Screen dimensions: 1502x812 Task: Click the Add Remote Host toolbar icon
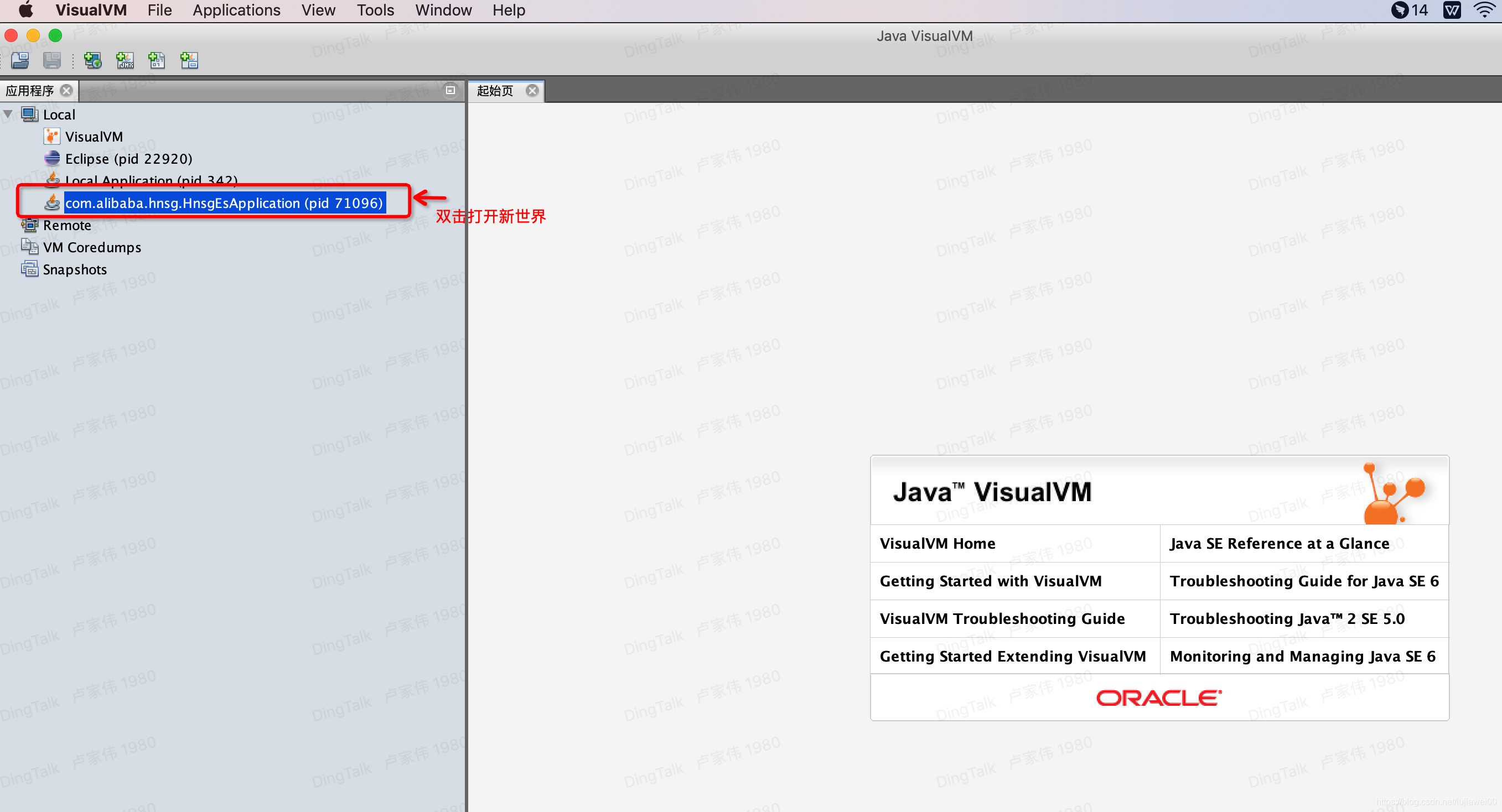[x=93, y=60]
